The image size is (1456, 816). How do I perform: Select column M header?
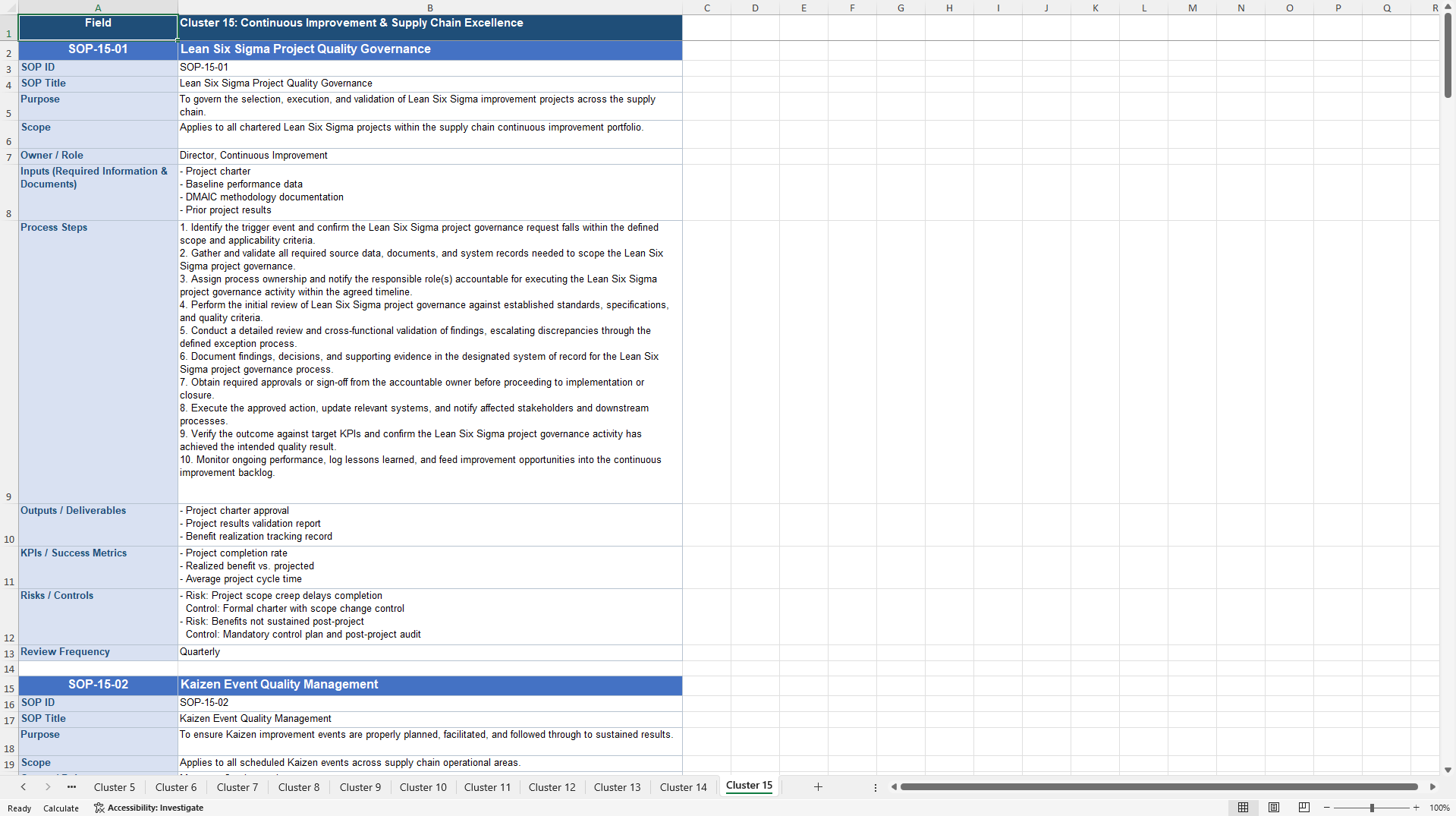(x=1193, y=8)
